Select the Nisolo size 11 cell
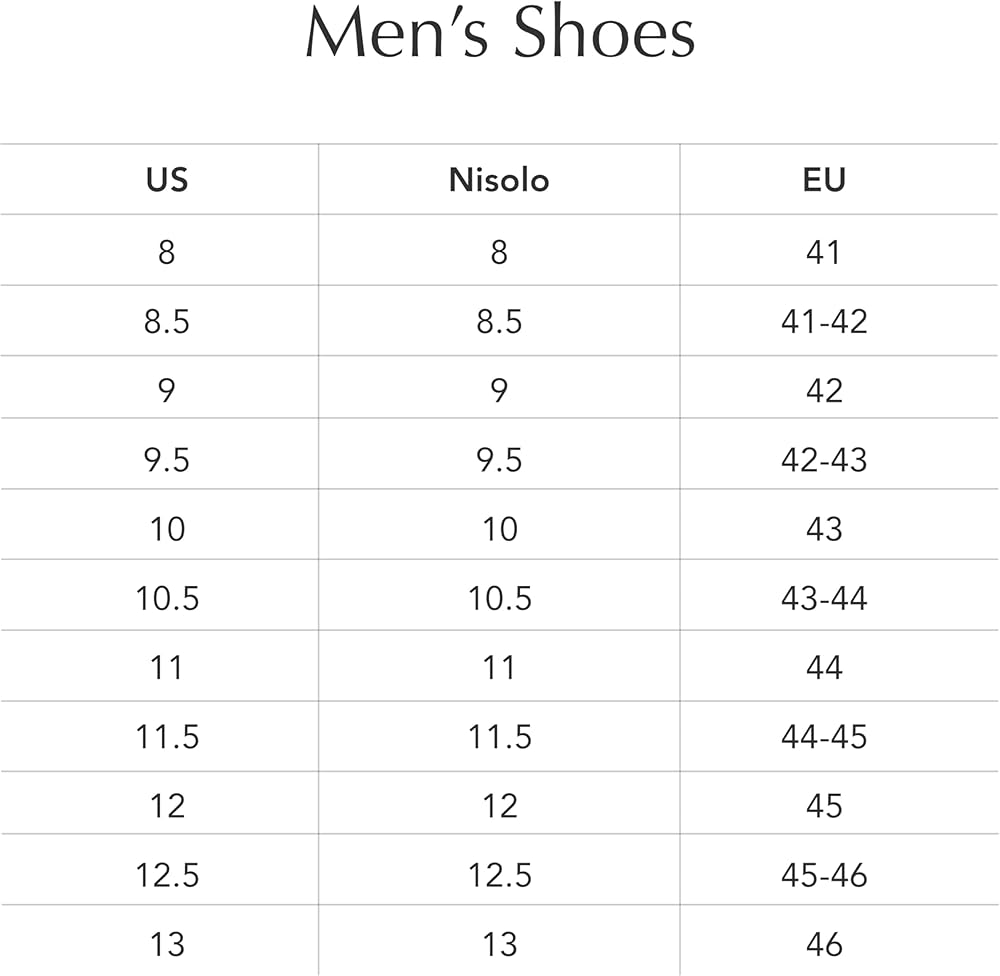The image size is (1000, 976). (499, 667)
